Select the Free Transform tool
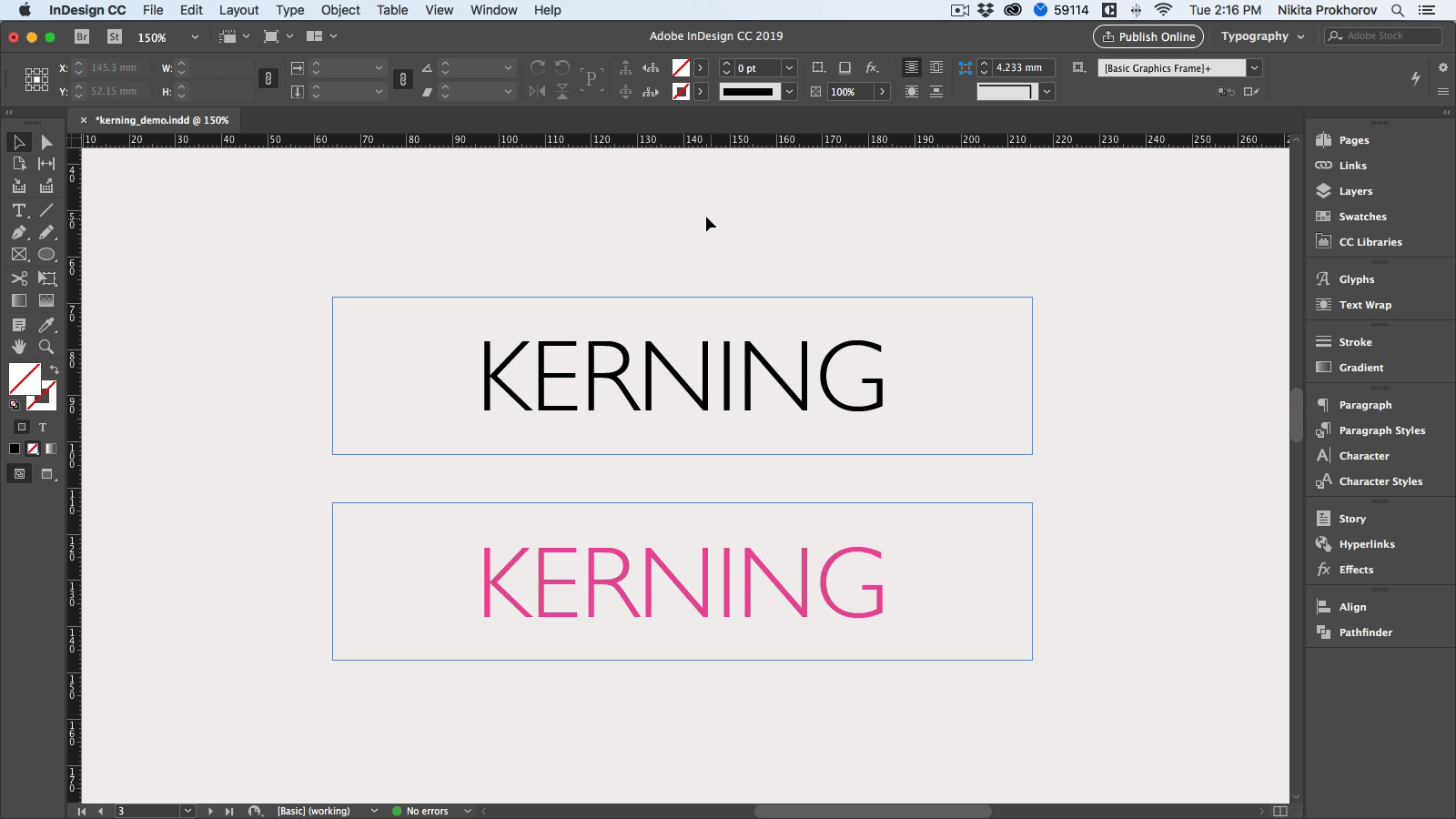The height and width of the screenshot is (819, 1456). tap(46, 278)
